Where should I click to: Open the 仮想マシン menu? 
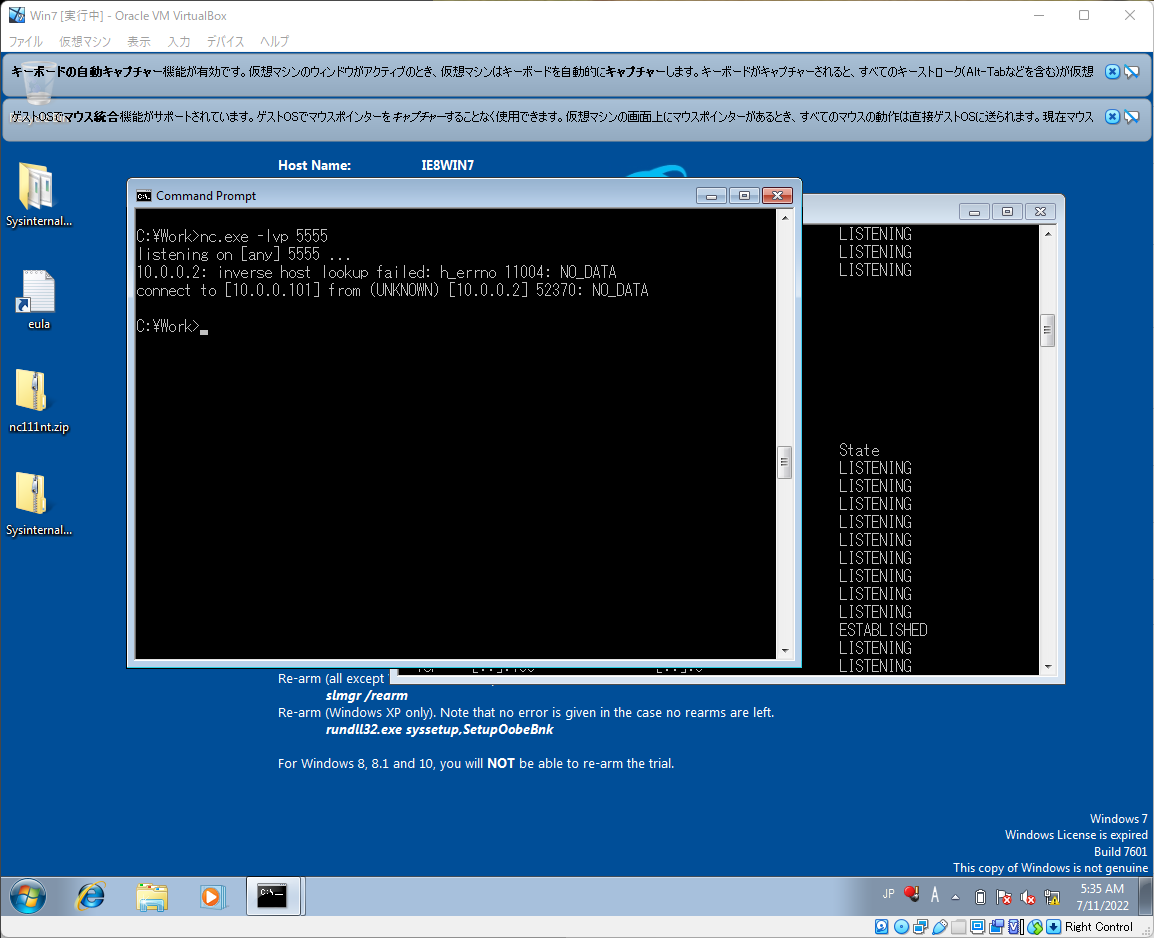point(85,41)
